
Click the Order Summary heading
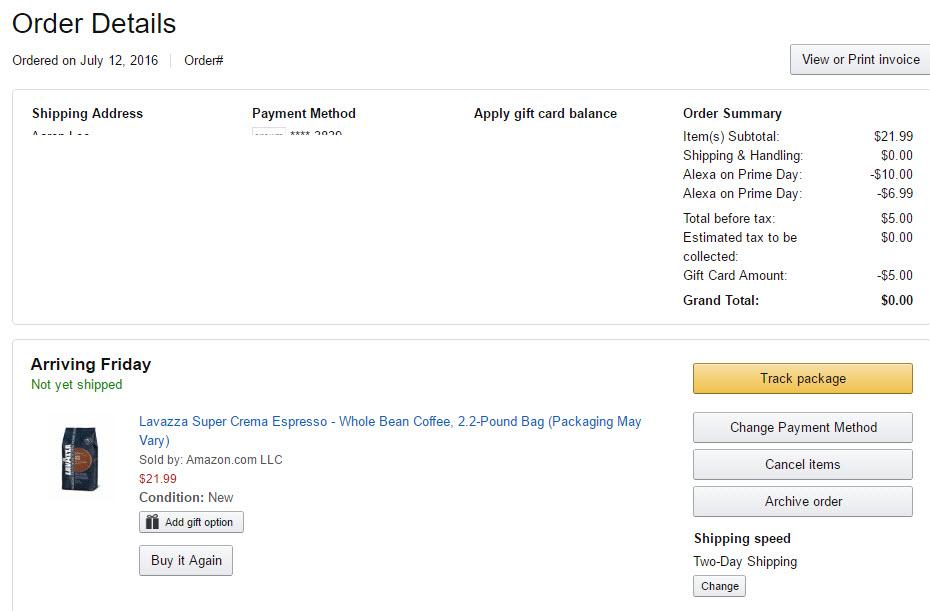pyautogui.click(x=732, y=114)
